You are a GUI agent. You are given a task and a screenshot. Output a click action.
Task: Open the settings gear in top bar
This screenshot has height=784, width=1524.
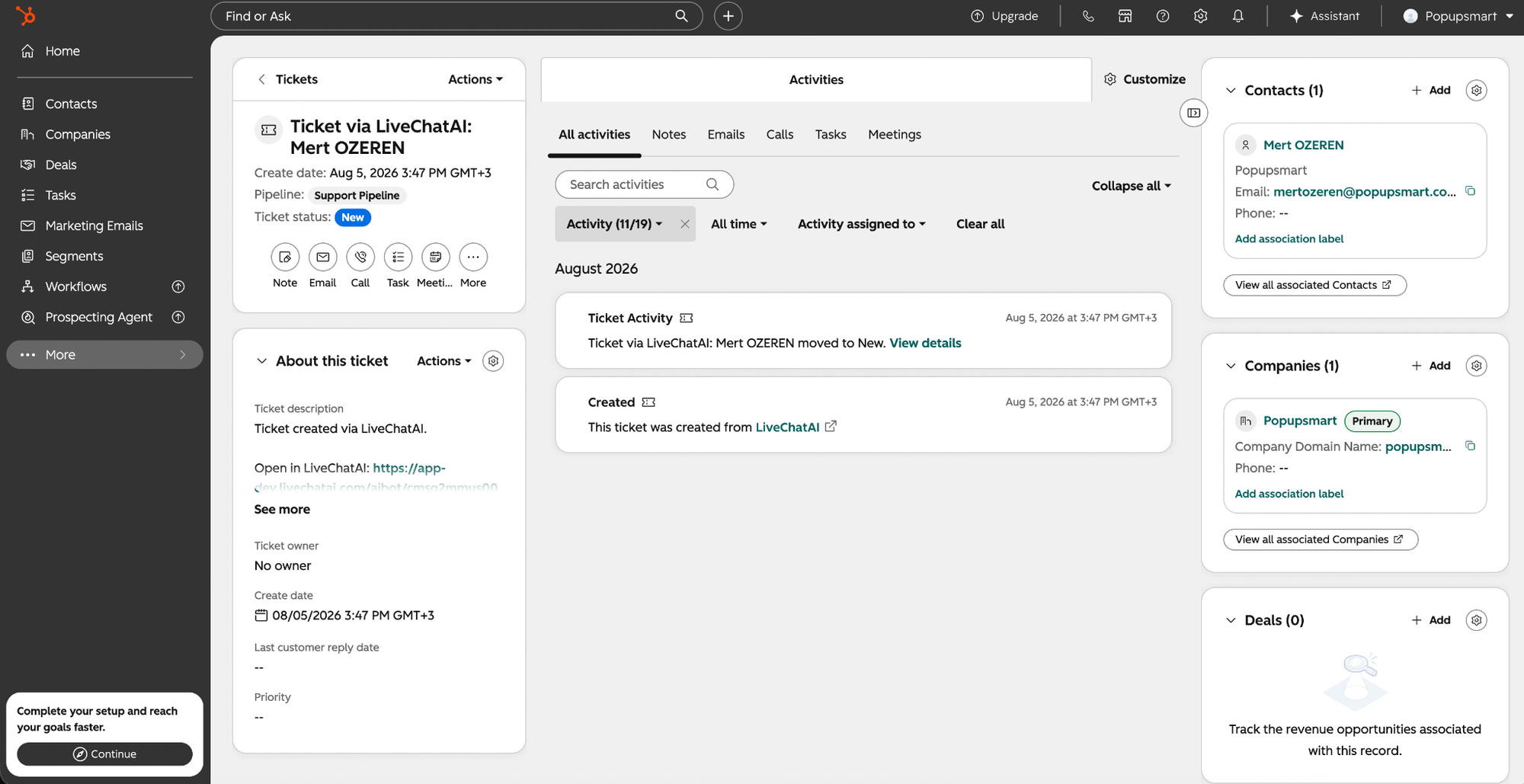pyautogui.click(x=1200, y=16)
